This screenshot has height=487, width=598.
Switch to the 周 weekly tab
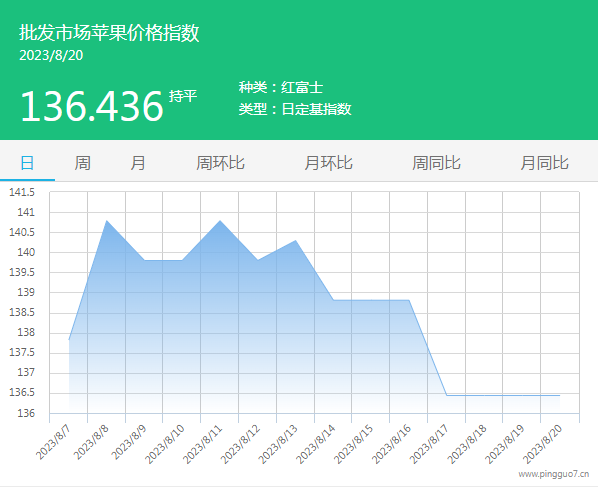(x=82, y=163)
